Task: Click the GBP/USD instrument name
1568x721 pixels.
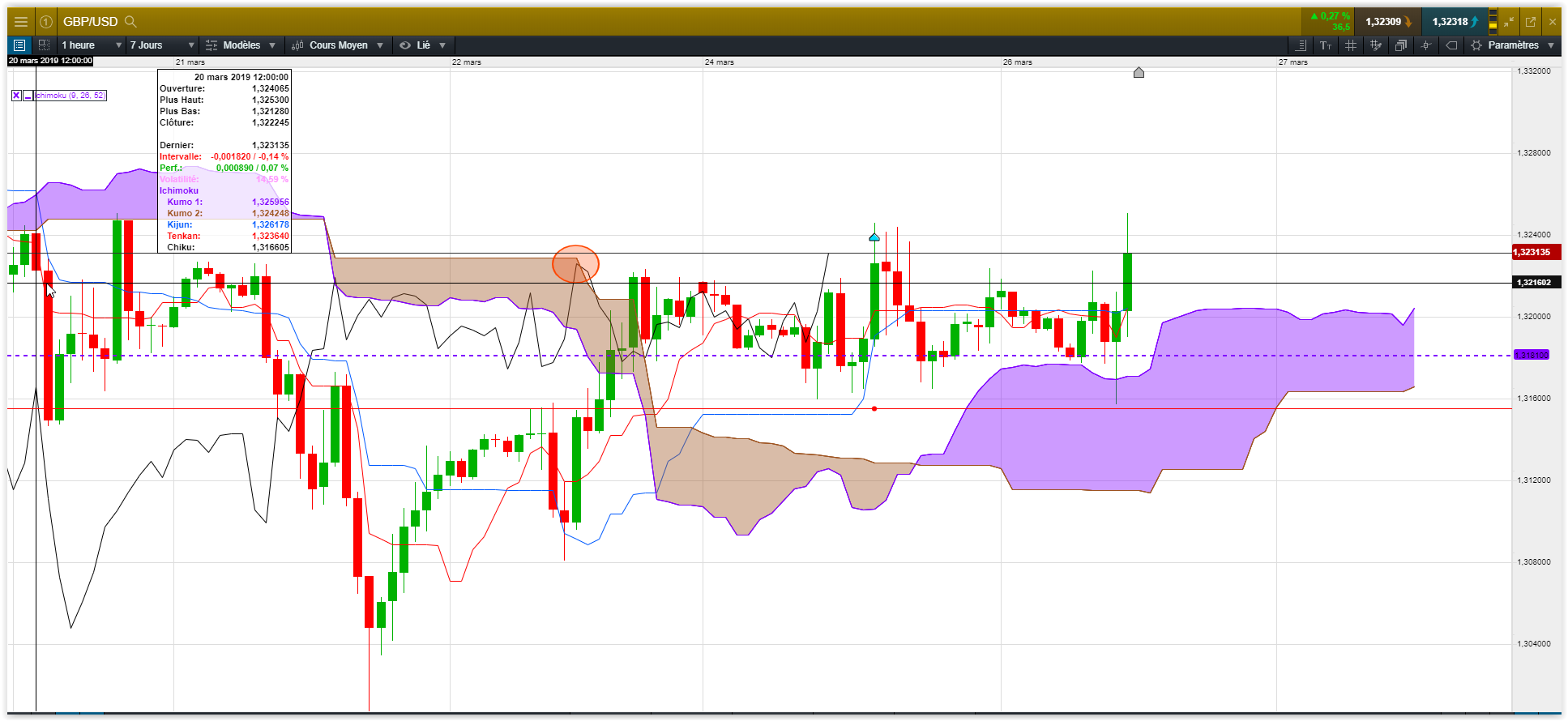Action: [x=91, y=22]
